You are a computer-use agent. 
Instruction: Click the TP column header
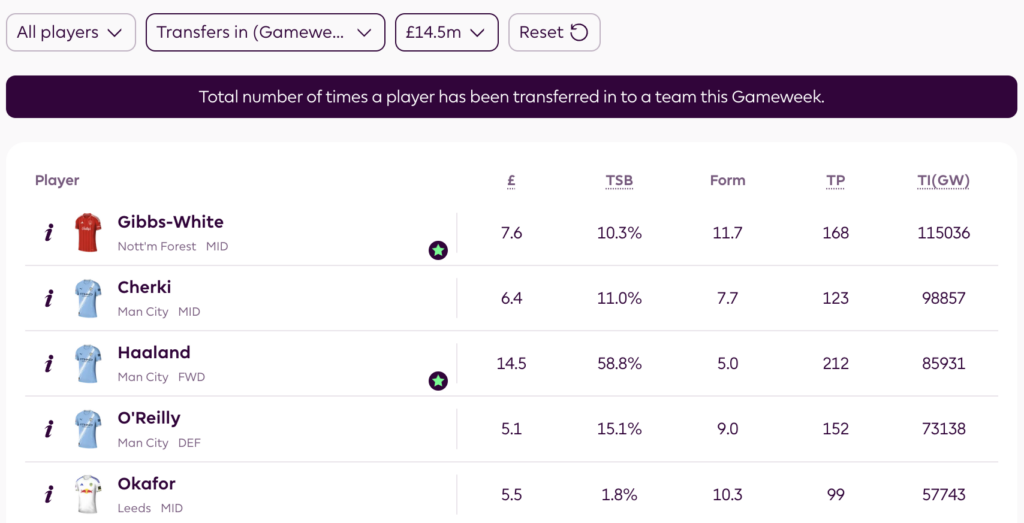click(836, 181)
